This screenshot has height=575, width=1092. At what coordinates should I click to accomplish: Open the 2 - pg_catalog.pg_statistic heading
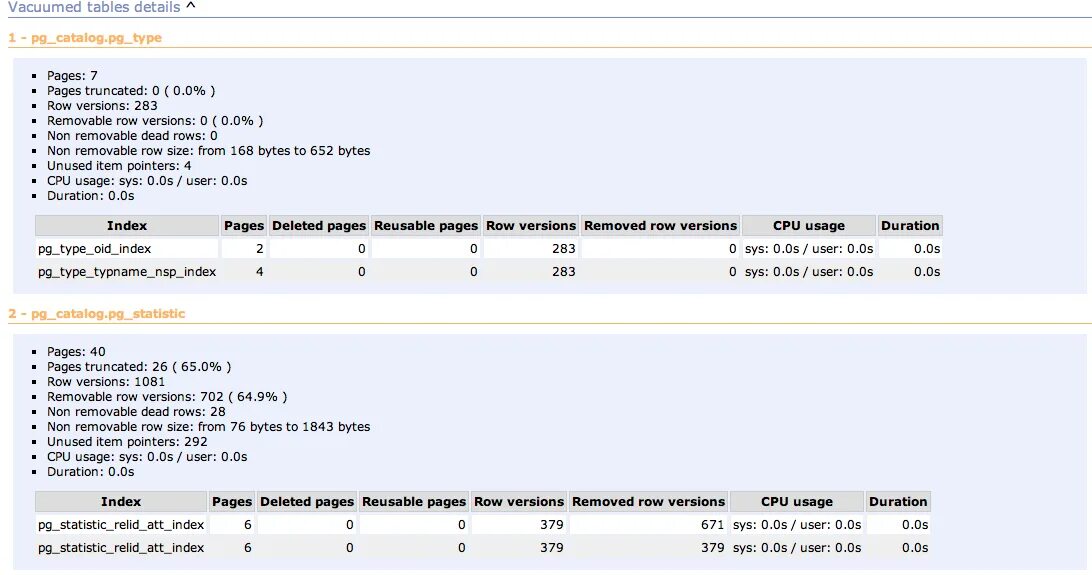tap(97, 313)
